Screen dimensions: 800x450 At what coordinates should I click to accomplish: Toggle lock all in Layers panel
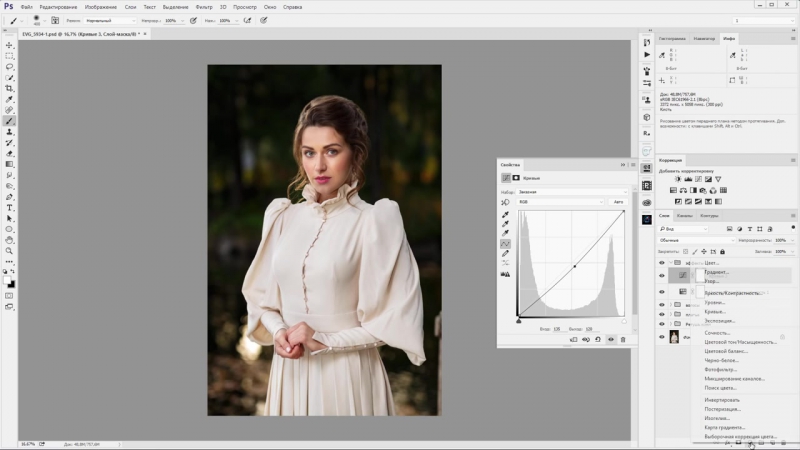pos(722,252)
